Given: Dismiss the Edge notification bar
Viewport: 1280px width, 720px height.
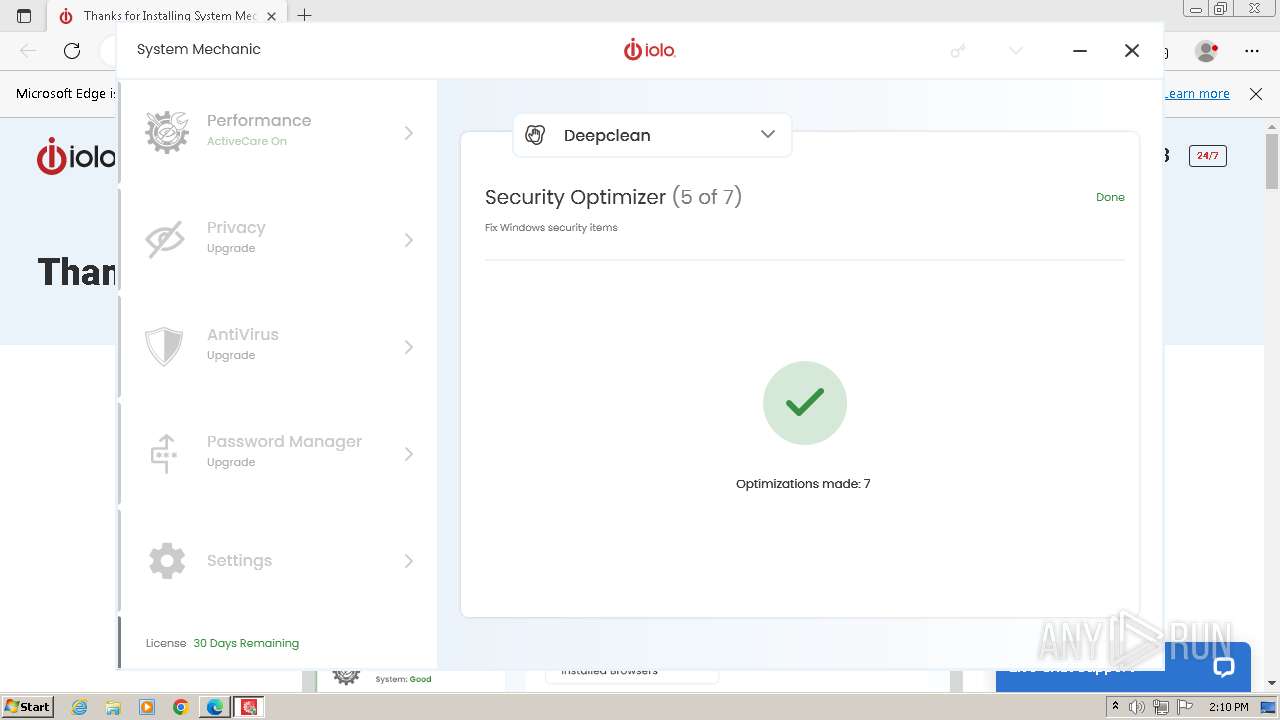Looking at the screenshot, I should 1256,93.
